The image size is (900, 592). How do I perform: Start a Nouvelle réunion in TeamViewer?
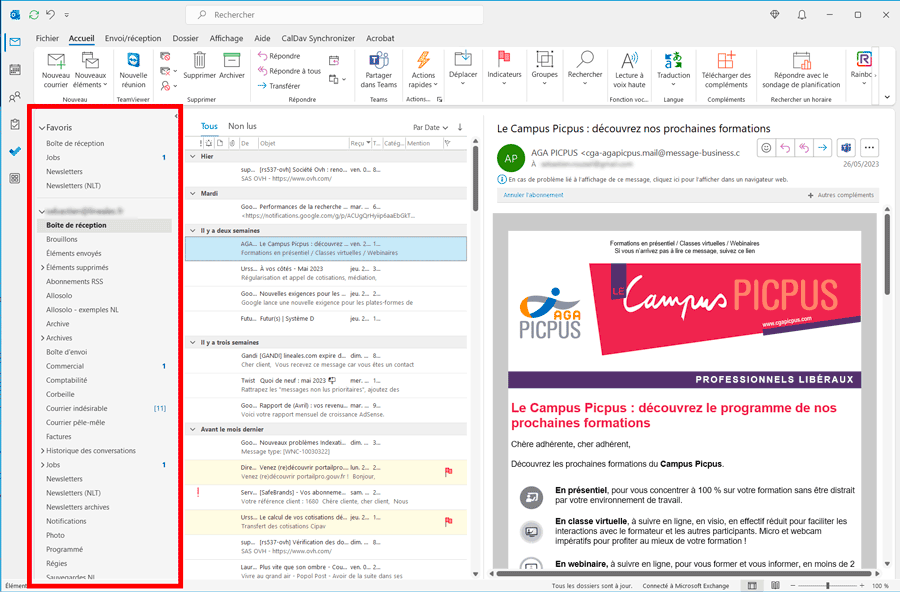(x=133, y=62)
